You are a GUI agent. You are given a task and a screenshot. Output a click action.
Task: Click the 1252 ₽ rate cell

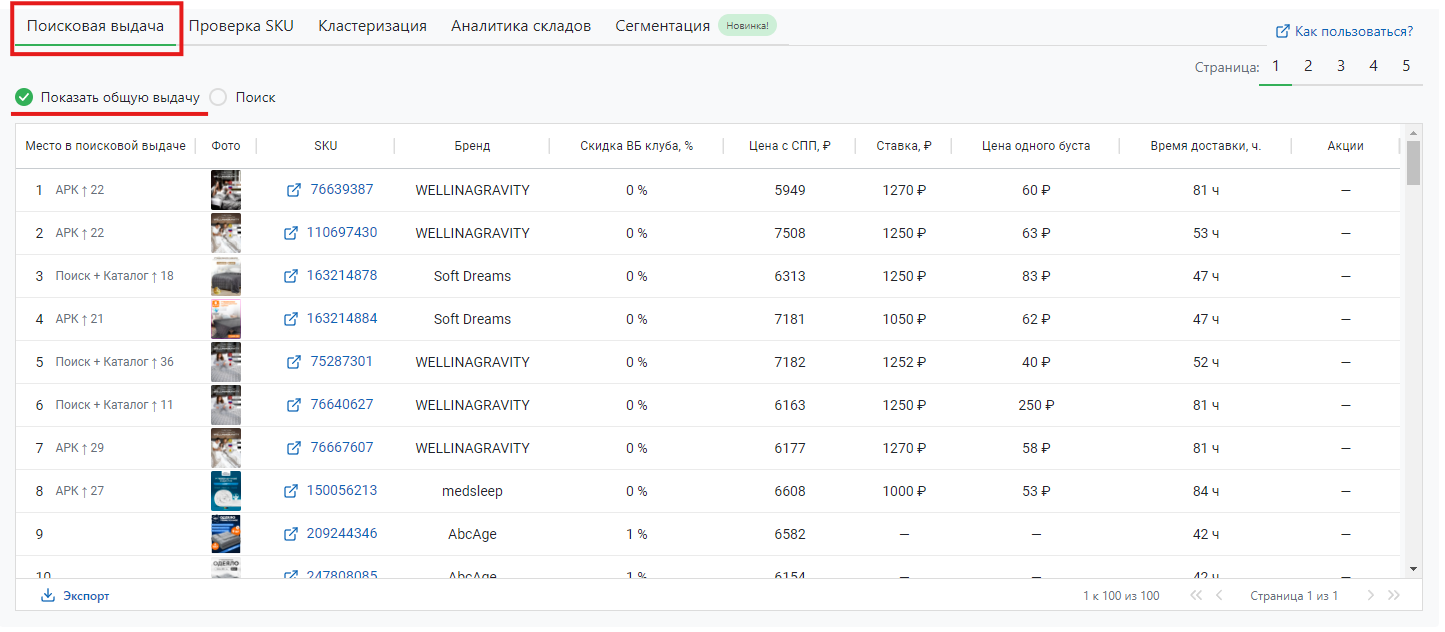(904, 362)
